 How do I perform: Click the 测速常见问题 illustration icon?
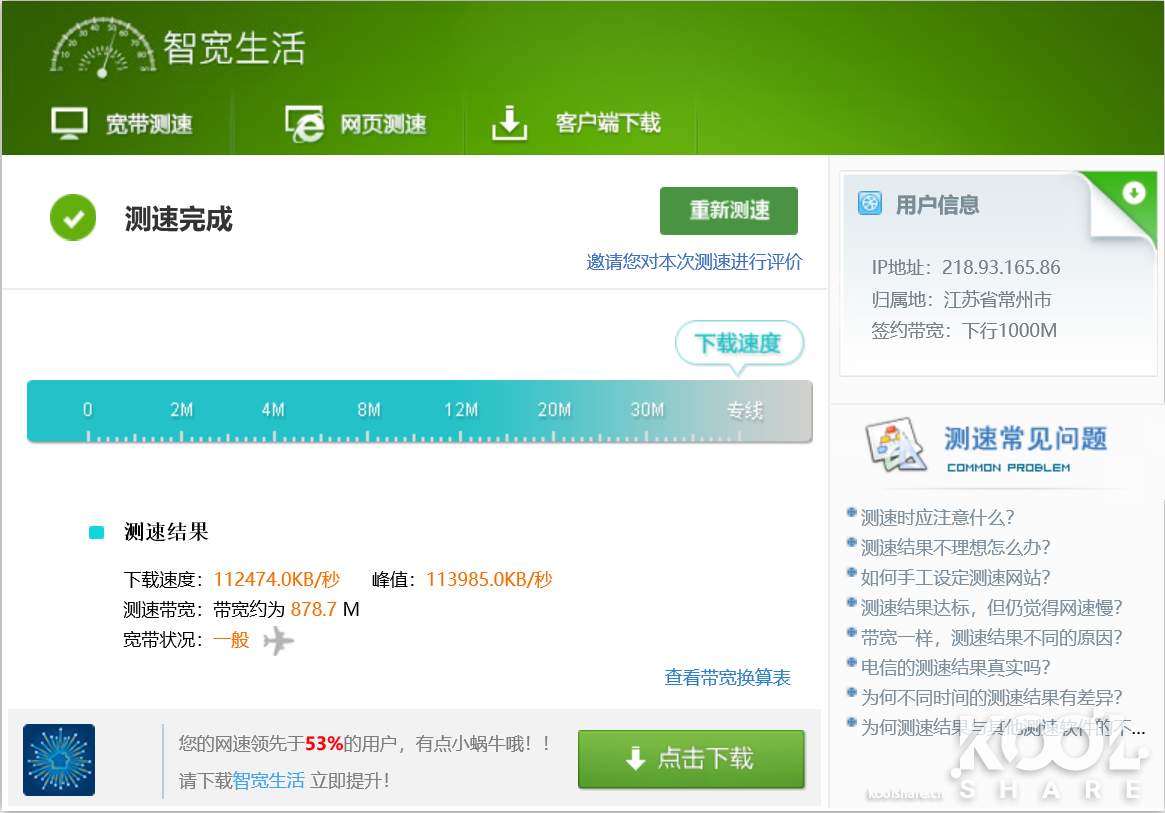[x=895, y=444]
